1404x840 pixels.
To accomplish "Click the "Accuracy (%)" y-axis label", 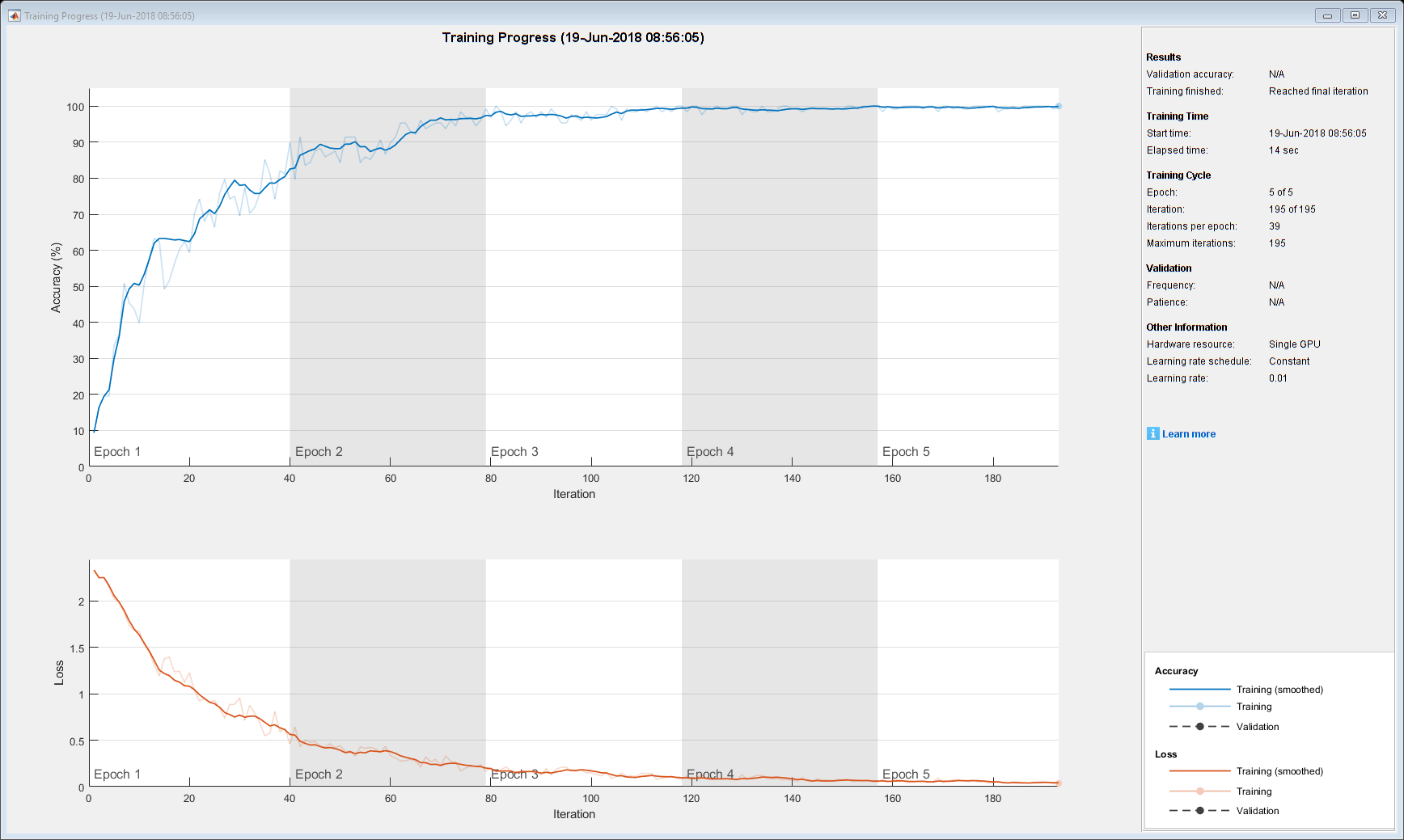I will click(x=56, y=277).
